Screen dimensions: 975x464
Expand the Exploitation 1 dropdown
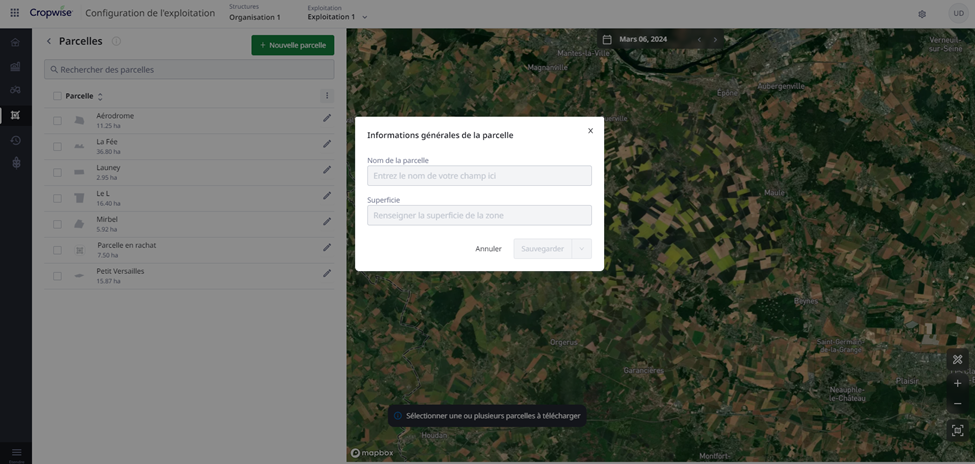tap(364, 18)
